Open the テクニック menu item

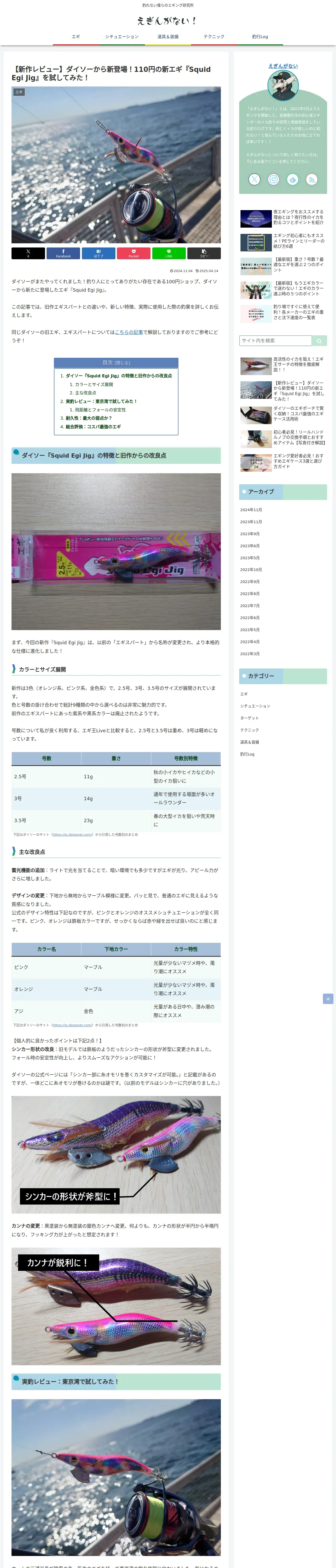tap(214, 37)
